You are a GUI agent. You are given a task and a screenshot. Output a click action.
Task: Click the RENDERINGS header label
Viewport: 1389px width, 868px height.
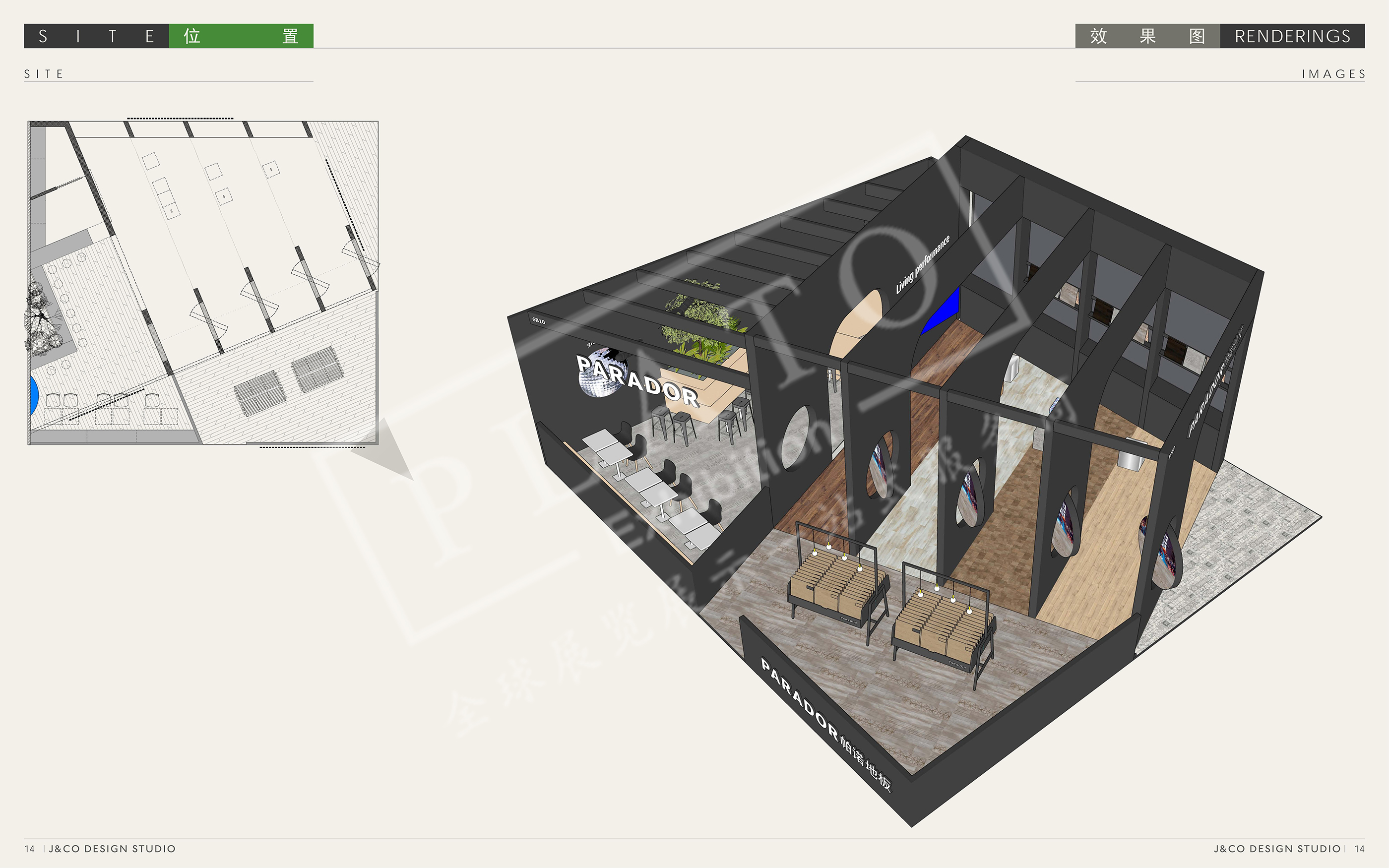pyautogui.click(x=1293, y=36)
